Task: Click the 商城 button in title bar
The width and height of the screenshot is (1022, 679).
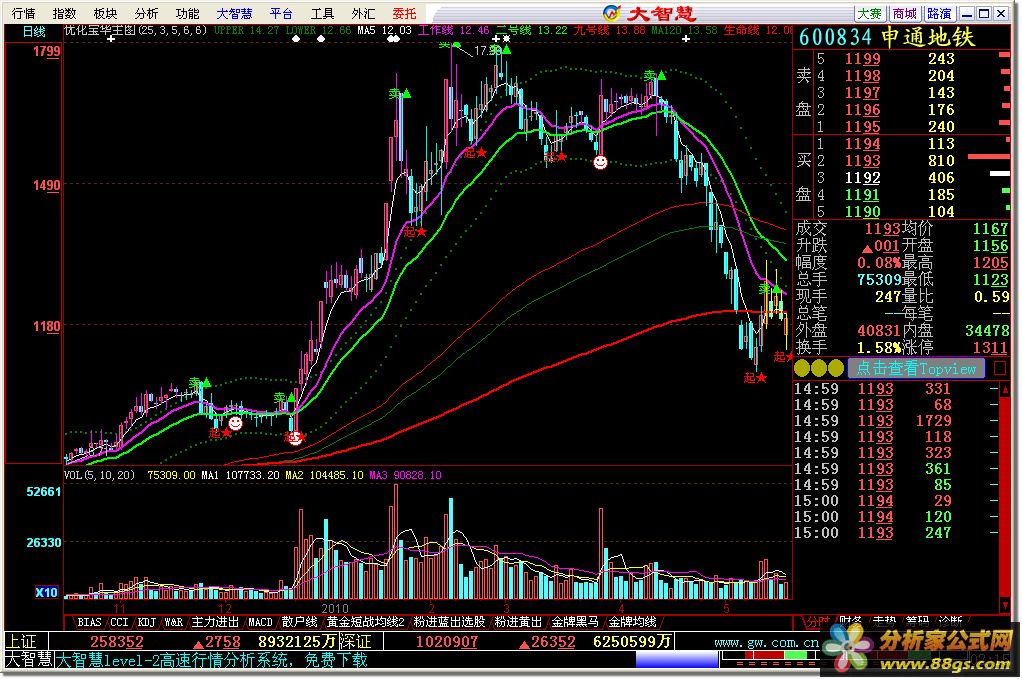Action: coord(905,14)
